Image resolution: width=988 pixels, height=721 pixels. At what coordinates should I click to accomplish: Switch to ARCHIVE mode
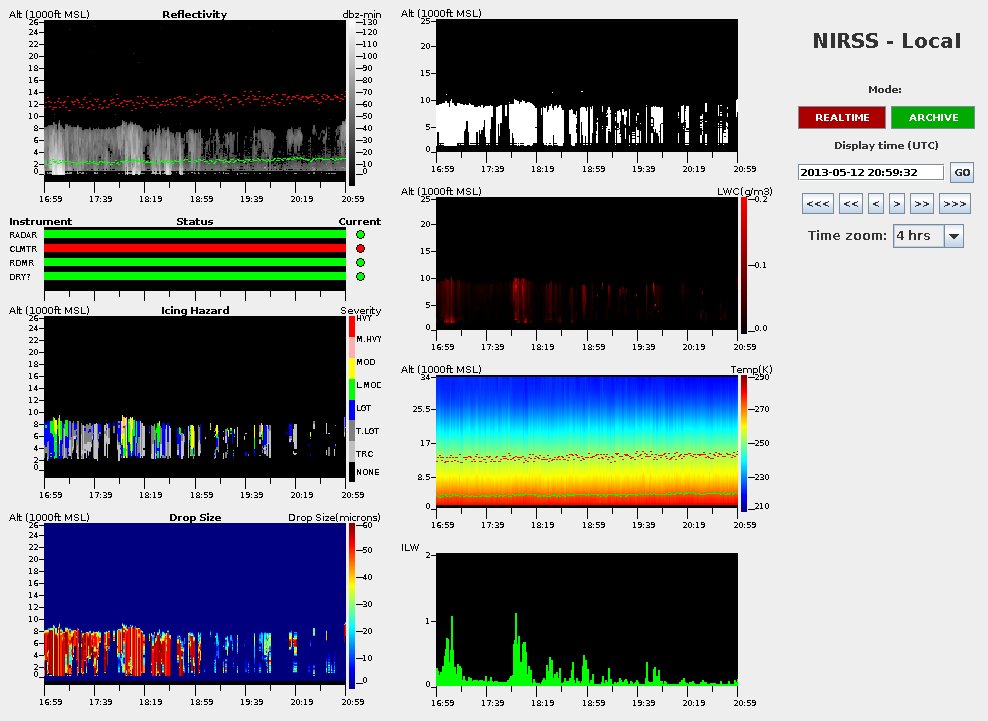click(934, 118)
